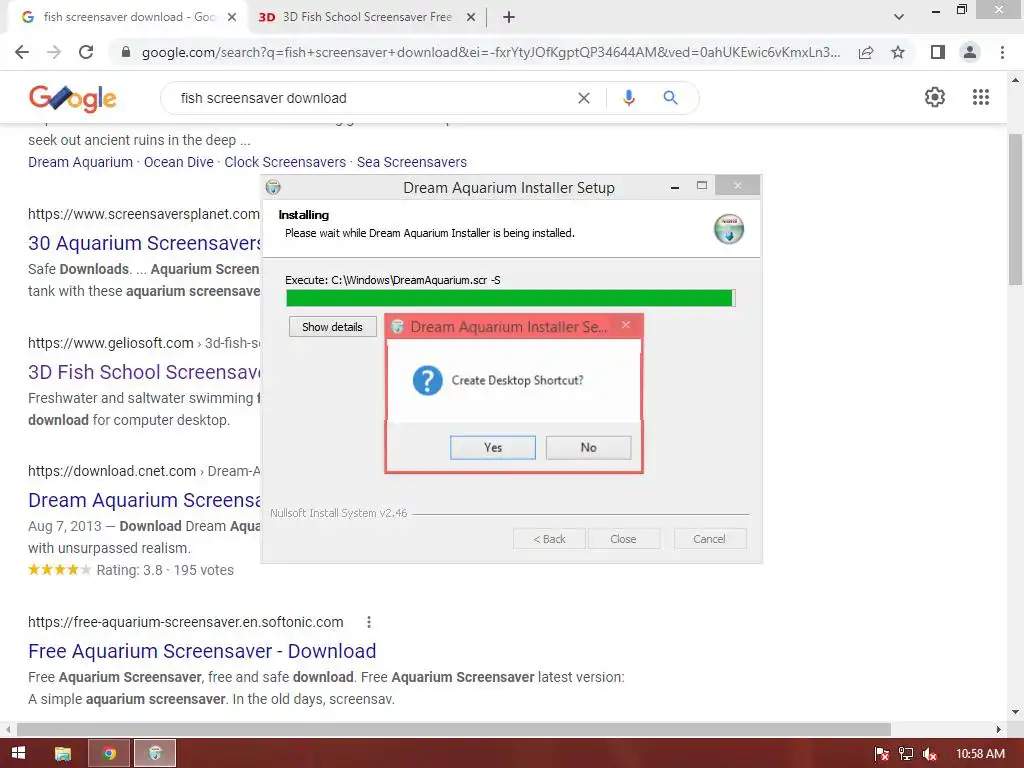Close the Create Desktop Shortcut dialog
Screen dimensions: 1024x768
(x=626, y=325)
